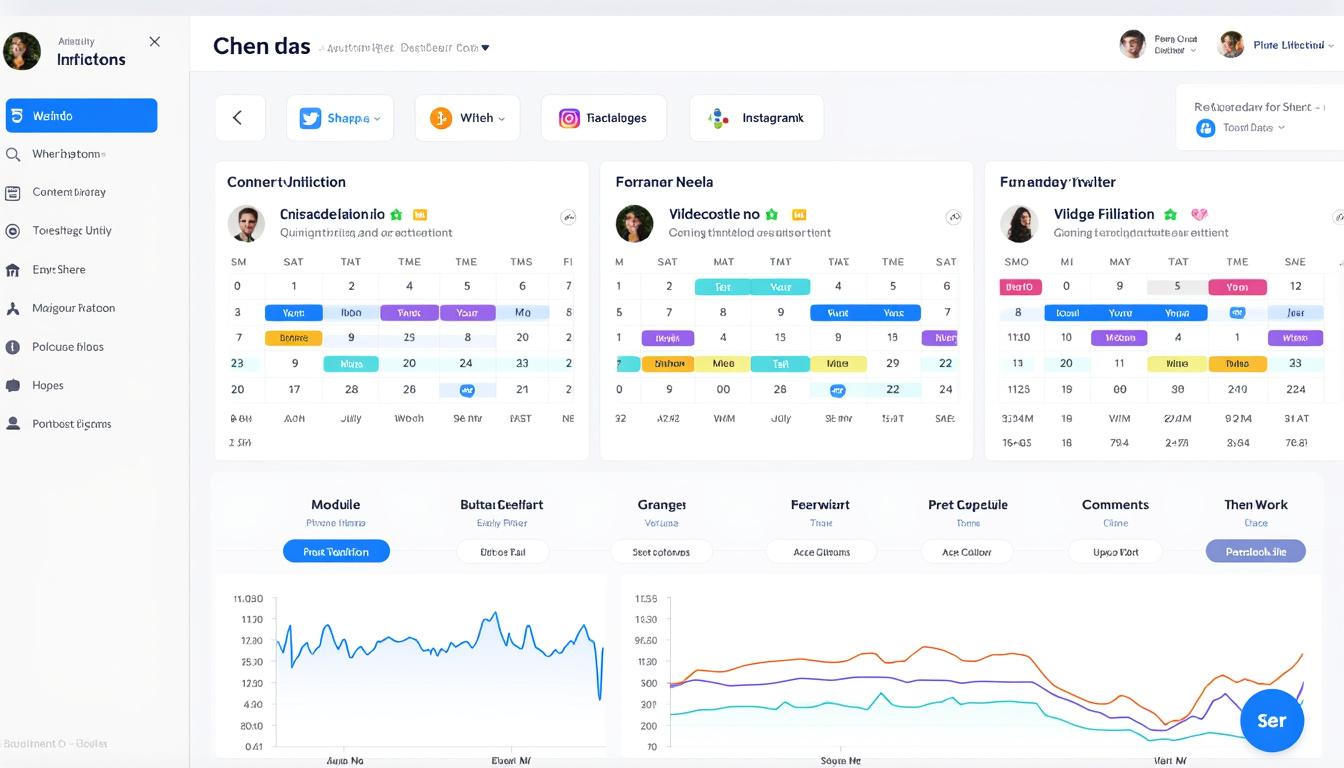Enable the Upco Fort filter under Comments
The image size is (1344, 768).
[1115, 551]
